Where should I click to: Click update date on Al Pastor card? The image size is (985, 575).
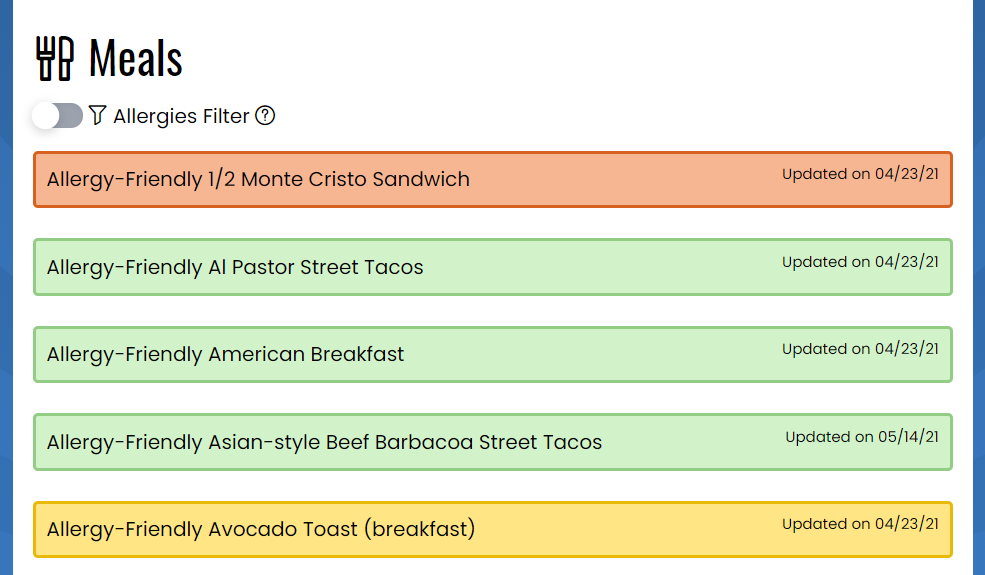[860, 262]
